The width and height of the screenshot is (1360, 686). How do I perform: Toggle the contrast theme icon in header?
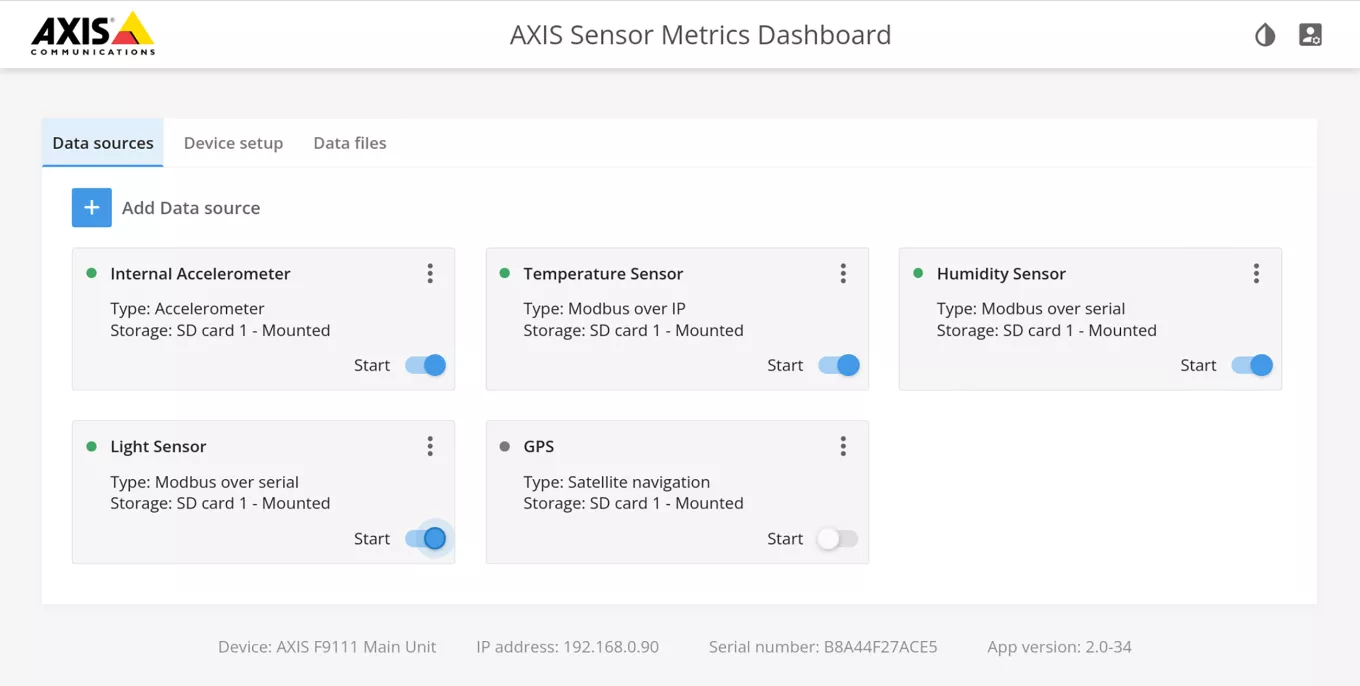point(1265,35)
